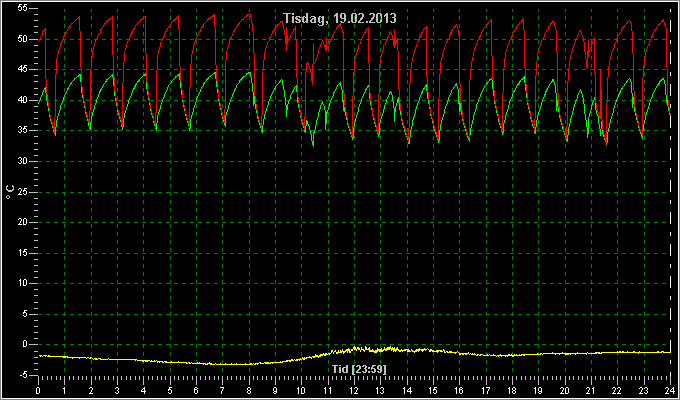Click the -5 degree y-axis label
The height and width of the screenshot is (400, 680).
pos(23,375)
